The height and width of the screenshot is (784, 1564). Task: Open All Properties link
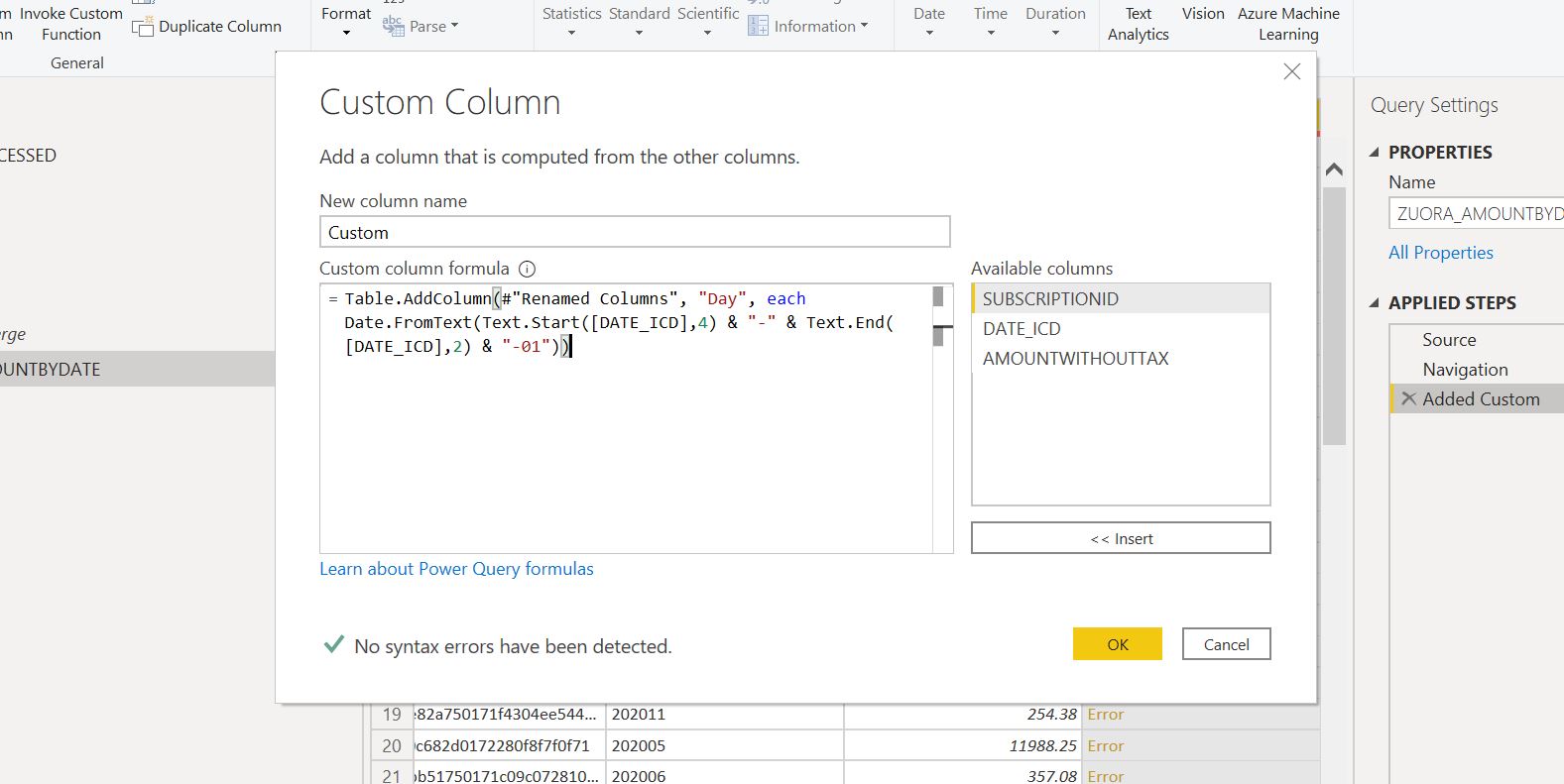[x=1440, y=253]
